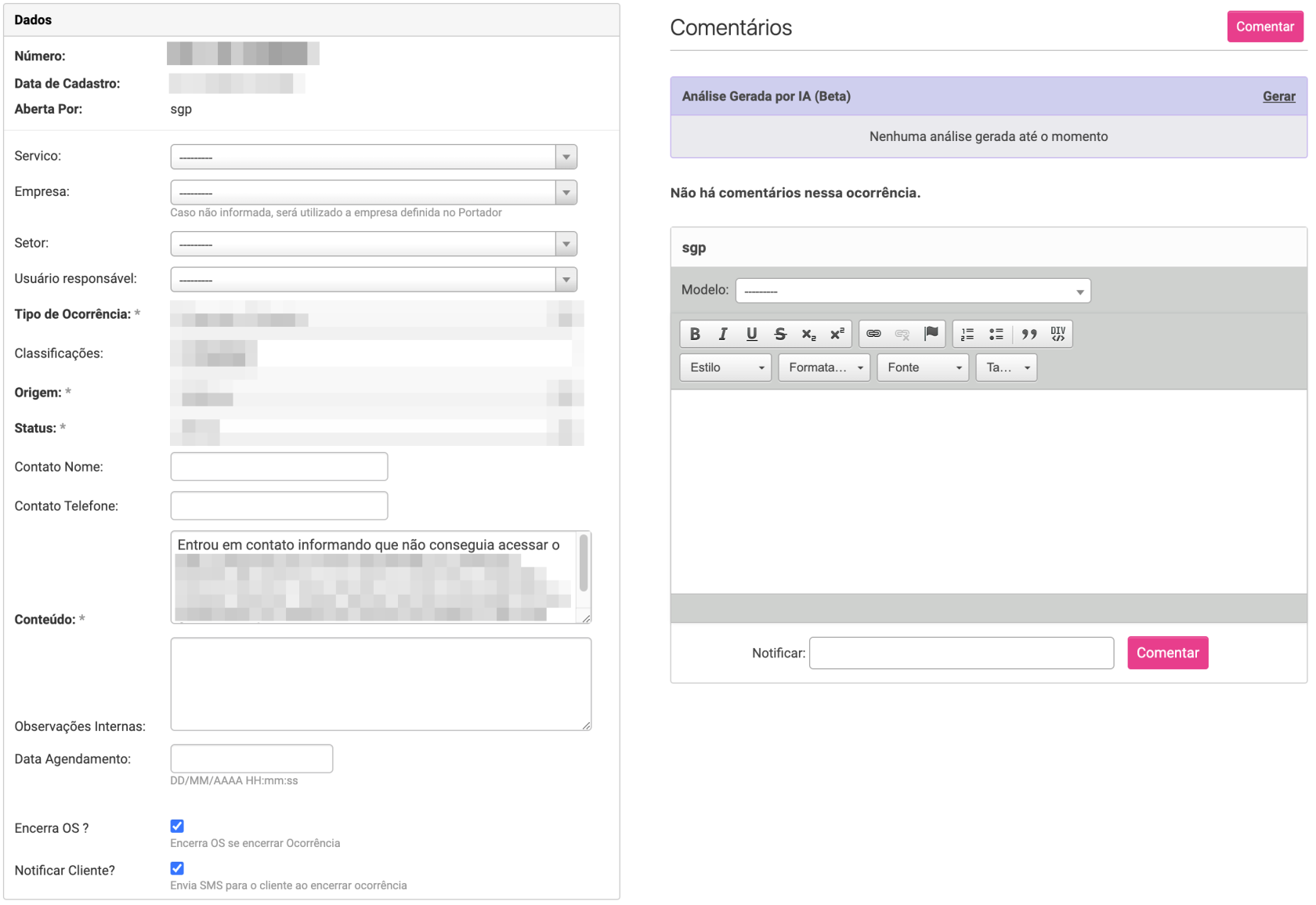Insert a link using the link icon
This screenshot has height=905, width=1316.
(x=873, y=334)
